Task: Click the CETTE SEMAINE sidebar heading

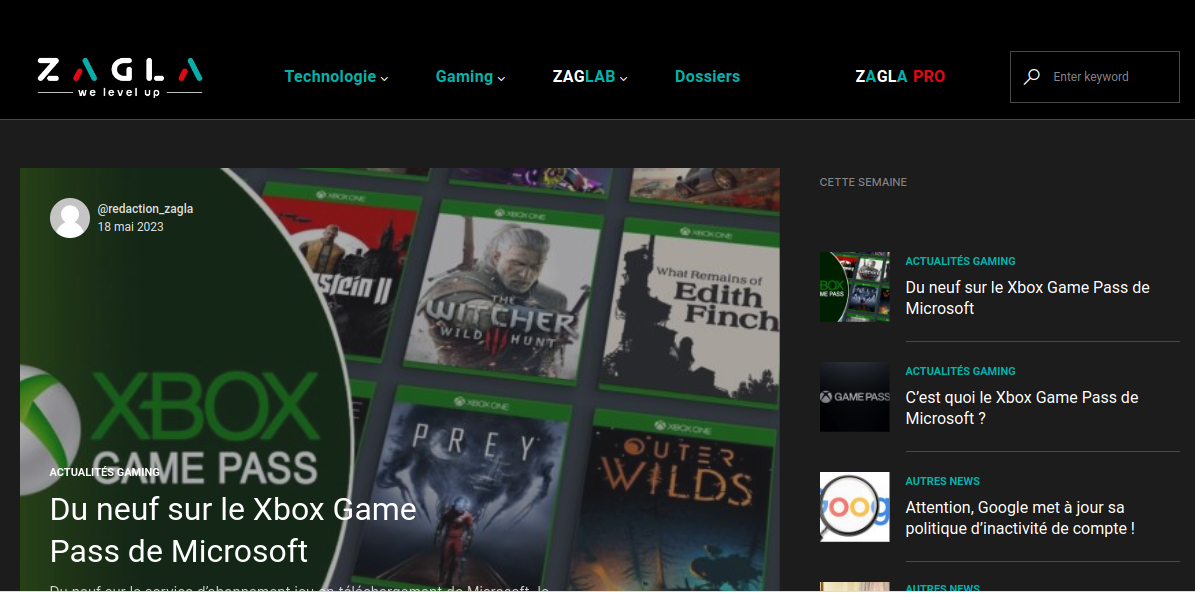Action: click(863, 182)
